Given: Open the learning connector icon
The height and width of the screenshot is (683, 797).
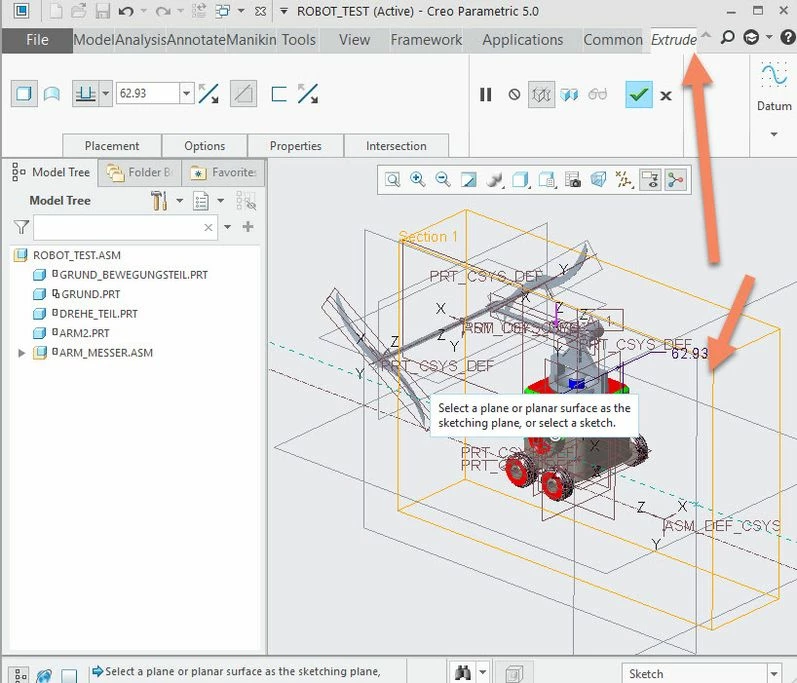Looking at the screenshot, I should (751, 38).
